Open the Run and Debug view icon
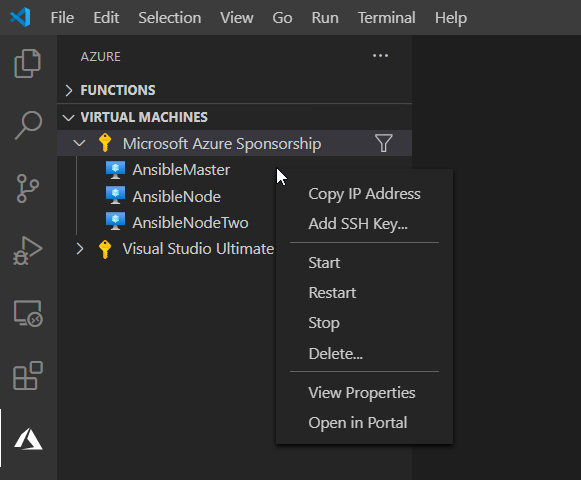The width and height of the screenshot is (581, 480). click(28, 251)
